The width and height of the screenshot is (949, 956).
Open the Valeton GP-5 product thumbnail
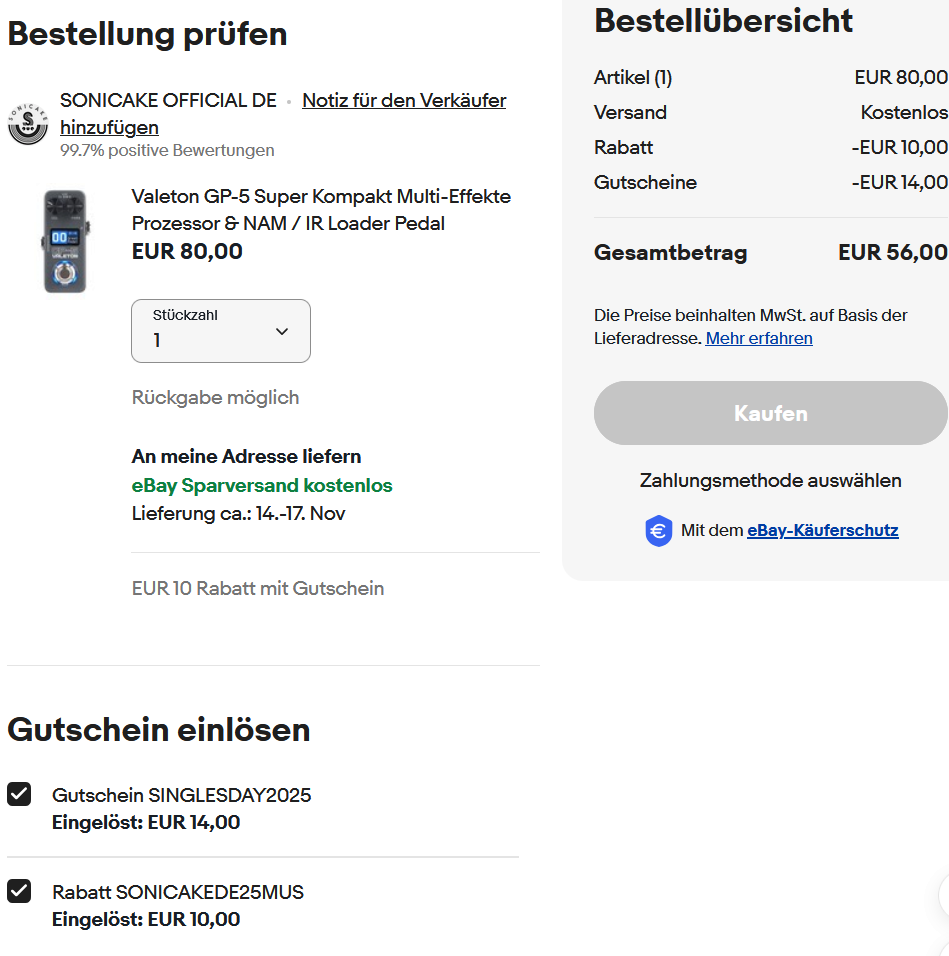pos(65,242)
